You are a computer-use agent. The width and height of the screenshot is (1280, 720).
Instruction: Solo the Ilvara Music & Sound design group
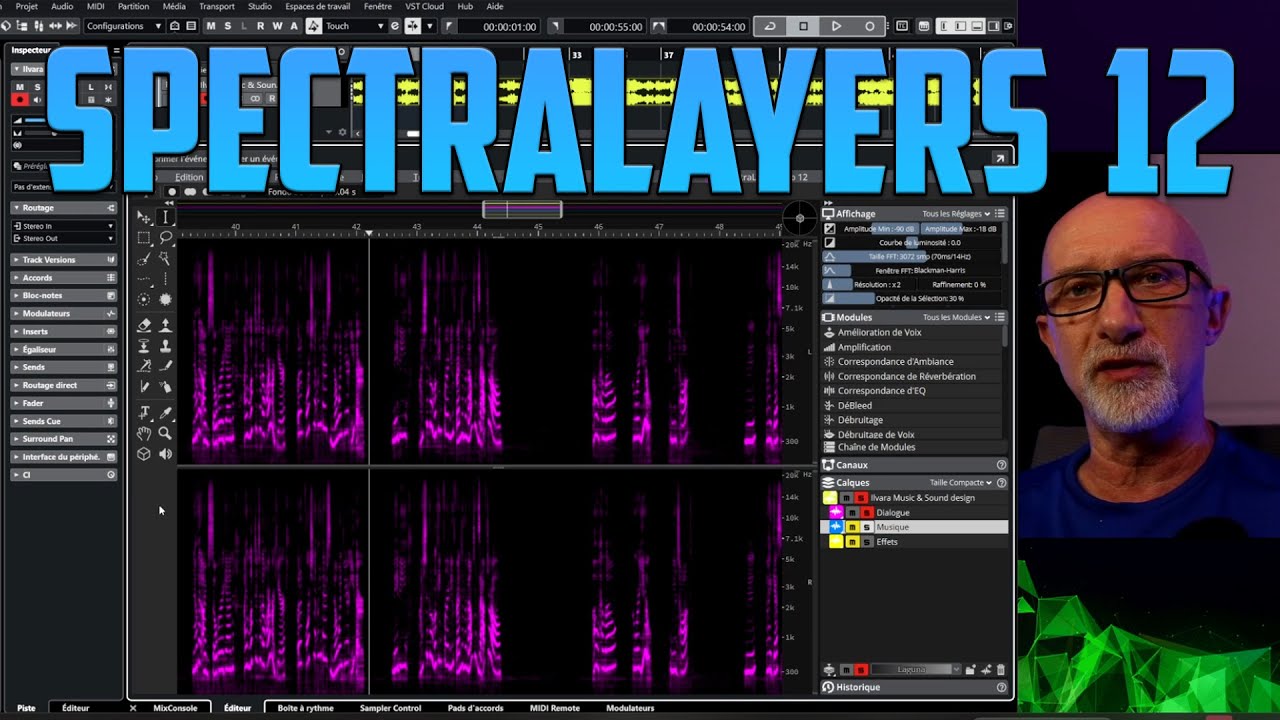click(x=859, y=498)
